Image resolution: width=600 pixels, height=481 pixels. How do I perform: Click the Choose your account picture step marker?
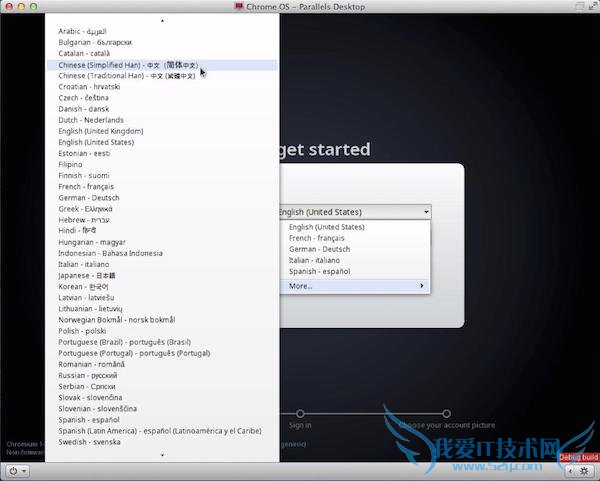[446, 414]
